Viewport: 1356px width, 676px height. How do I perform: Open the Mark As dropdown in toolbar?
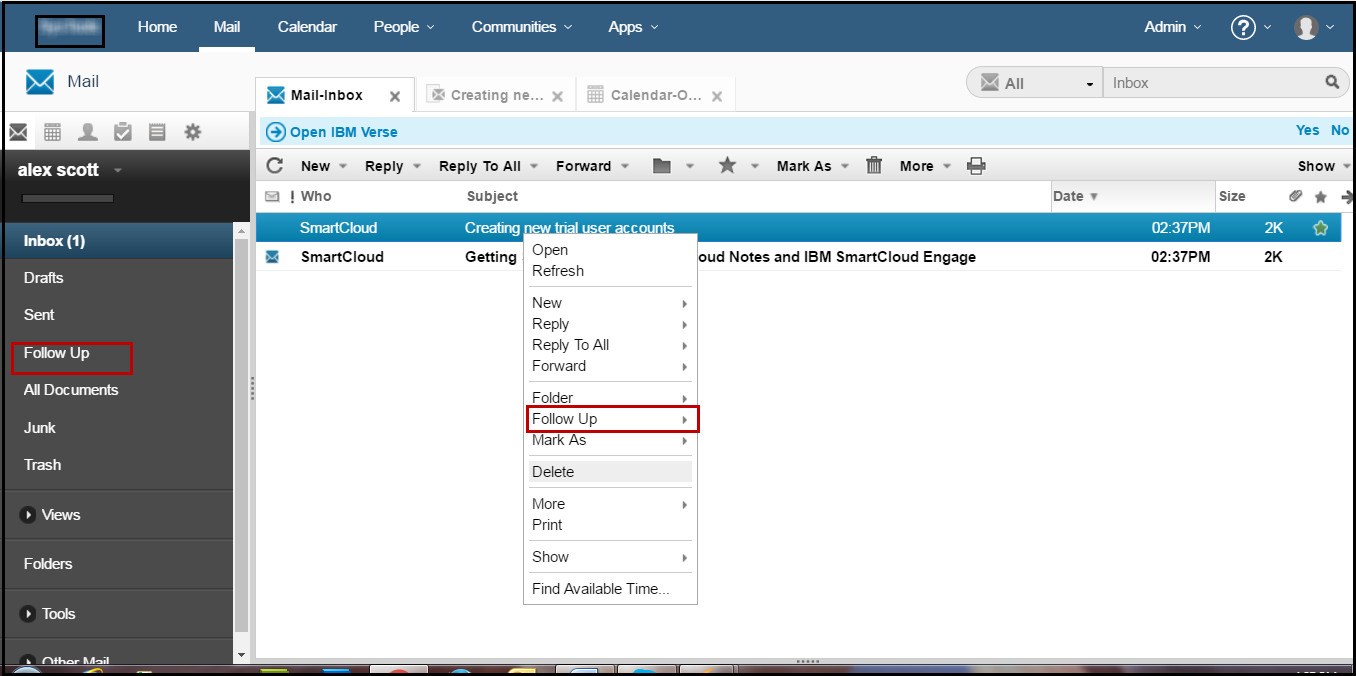[x=845, y=166]
